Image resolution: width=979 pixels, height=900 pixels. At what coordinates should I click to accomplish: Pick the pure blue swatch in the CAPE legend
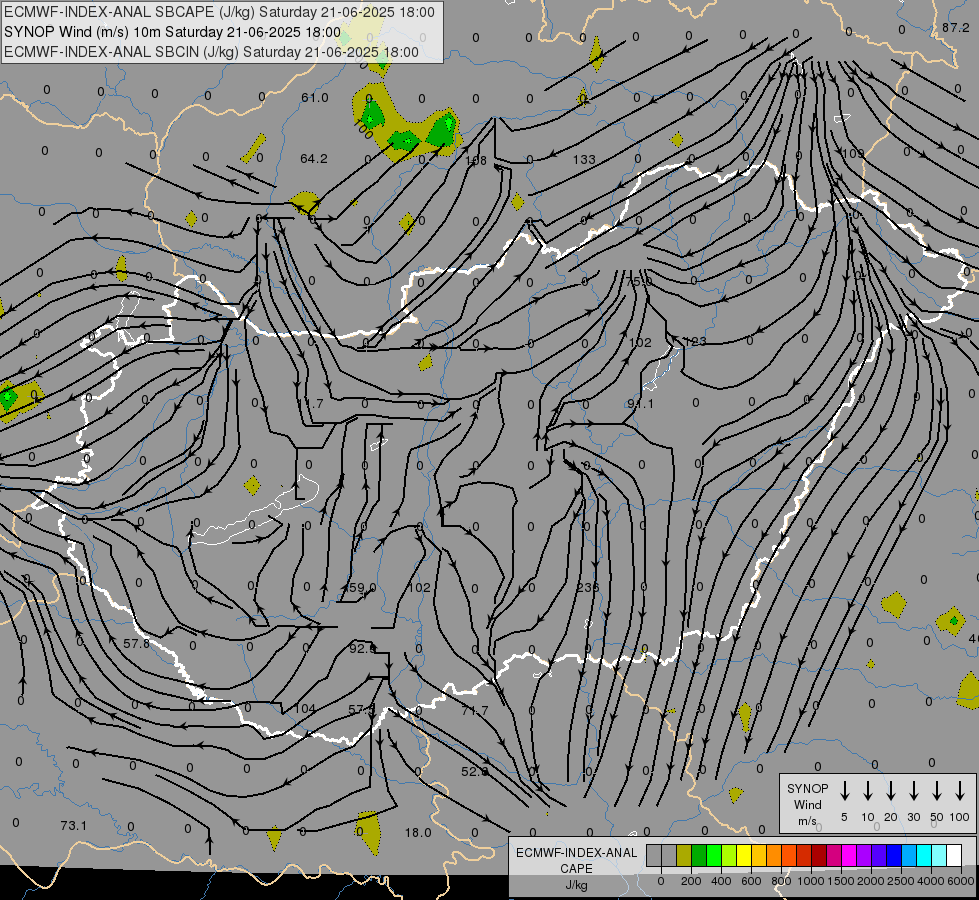[x=895, y=855]
